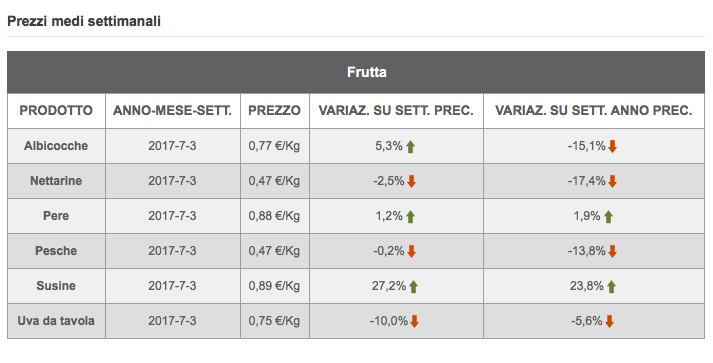This screenshot has height=363, width=713.
Task: Click green arrow next to Pere 1,9%
Action: coord(608,217)
